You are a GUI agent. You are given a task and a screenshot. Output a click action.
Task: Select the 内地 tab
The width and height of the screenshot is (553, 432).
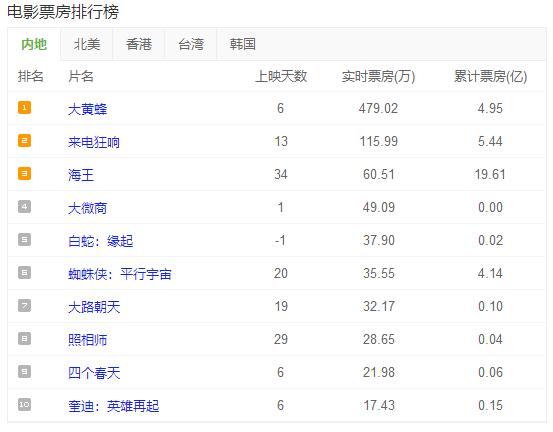[34, 44]
